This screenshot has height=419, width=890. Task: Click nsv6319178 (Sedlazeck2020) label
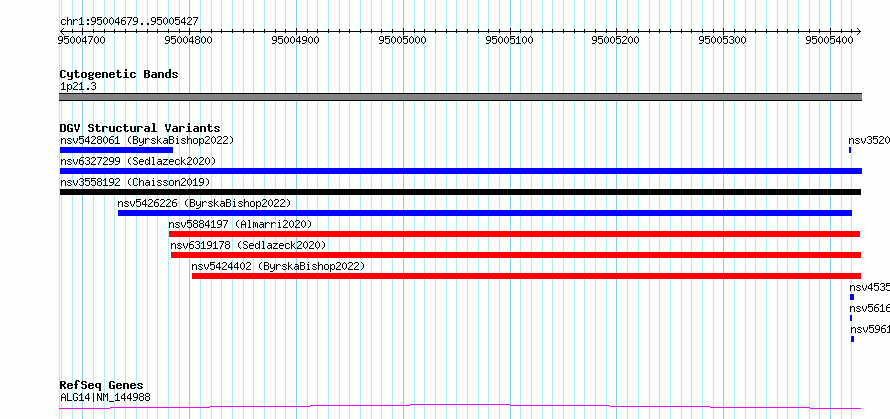pyautogui.click(x=249, y=245)
